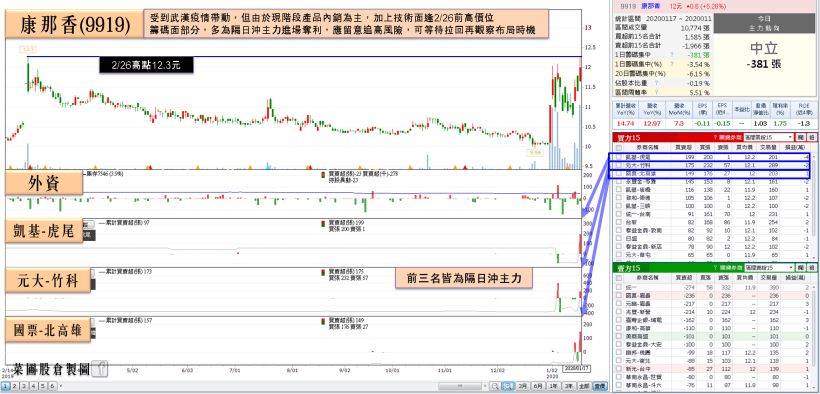Tick the select-all checkbox in 買方15 header
This screenshot has width=820, height=394.
[619, 148]
